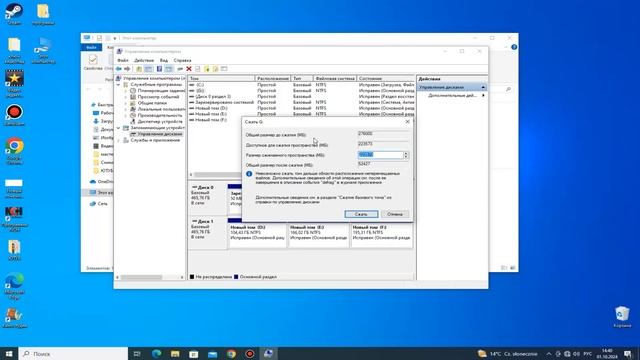Collapse Запоминающие устройства tree node

[x=119, y=128]
